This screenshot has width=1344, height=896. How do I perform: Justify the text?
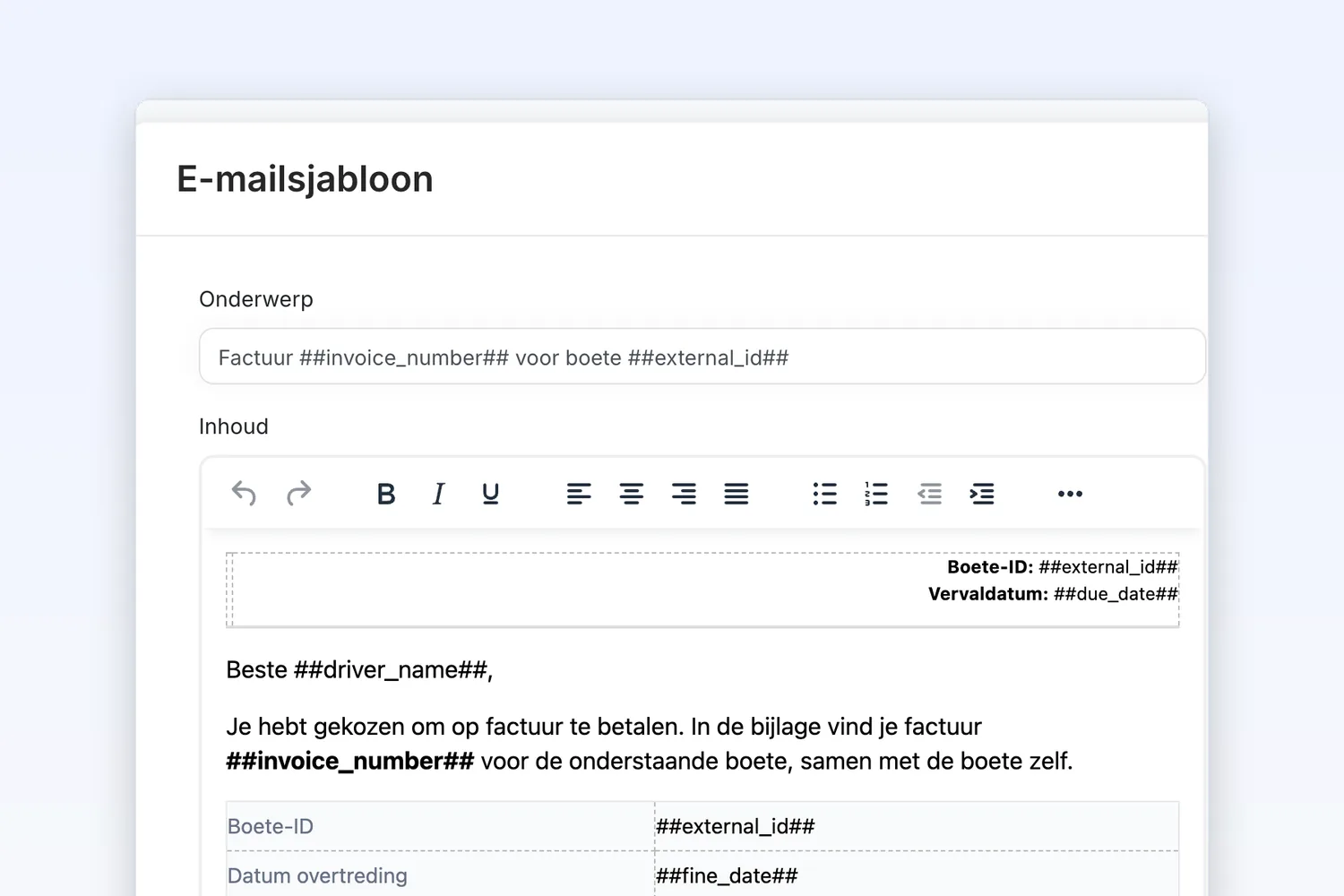click(737, 494)
